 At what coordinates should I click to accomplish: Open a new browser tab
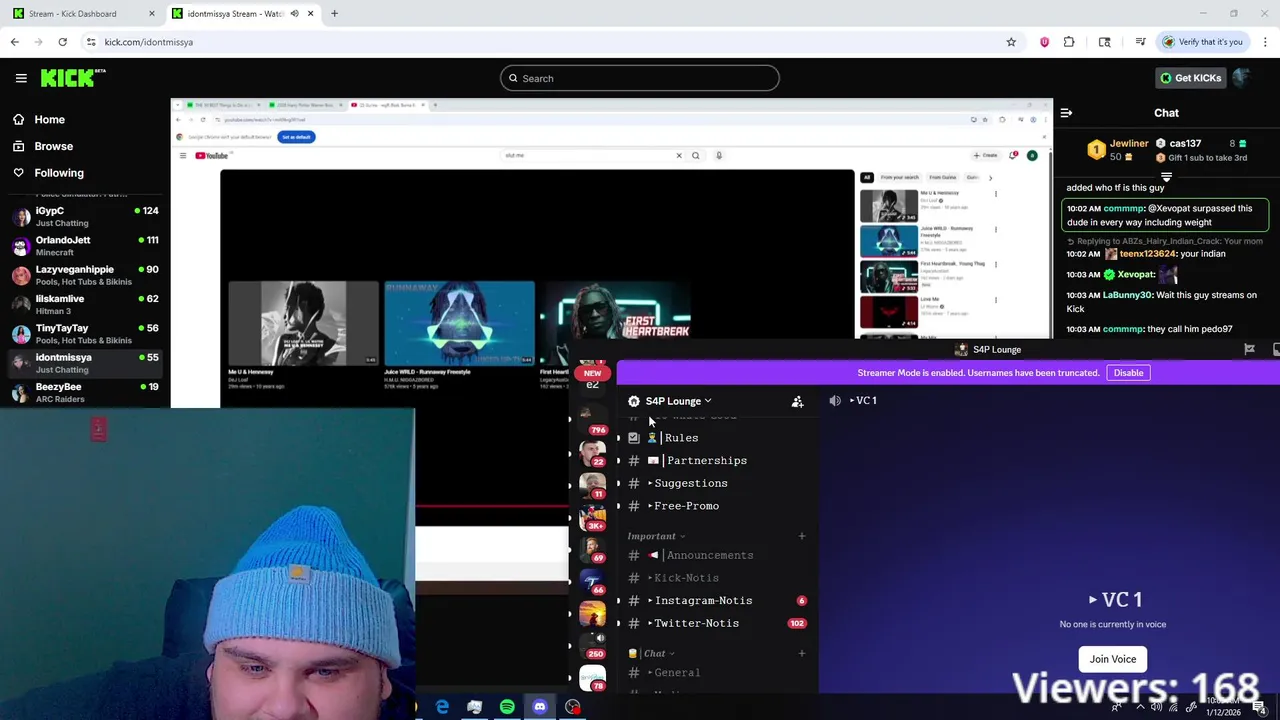[x=334, y=14]
